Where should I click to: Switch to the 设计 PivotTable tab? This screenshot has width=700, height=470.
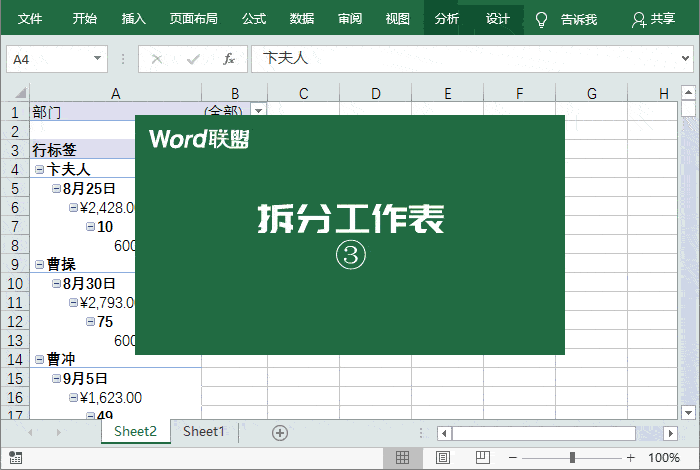tap(497, 19)
